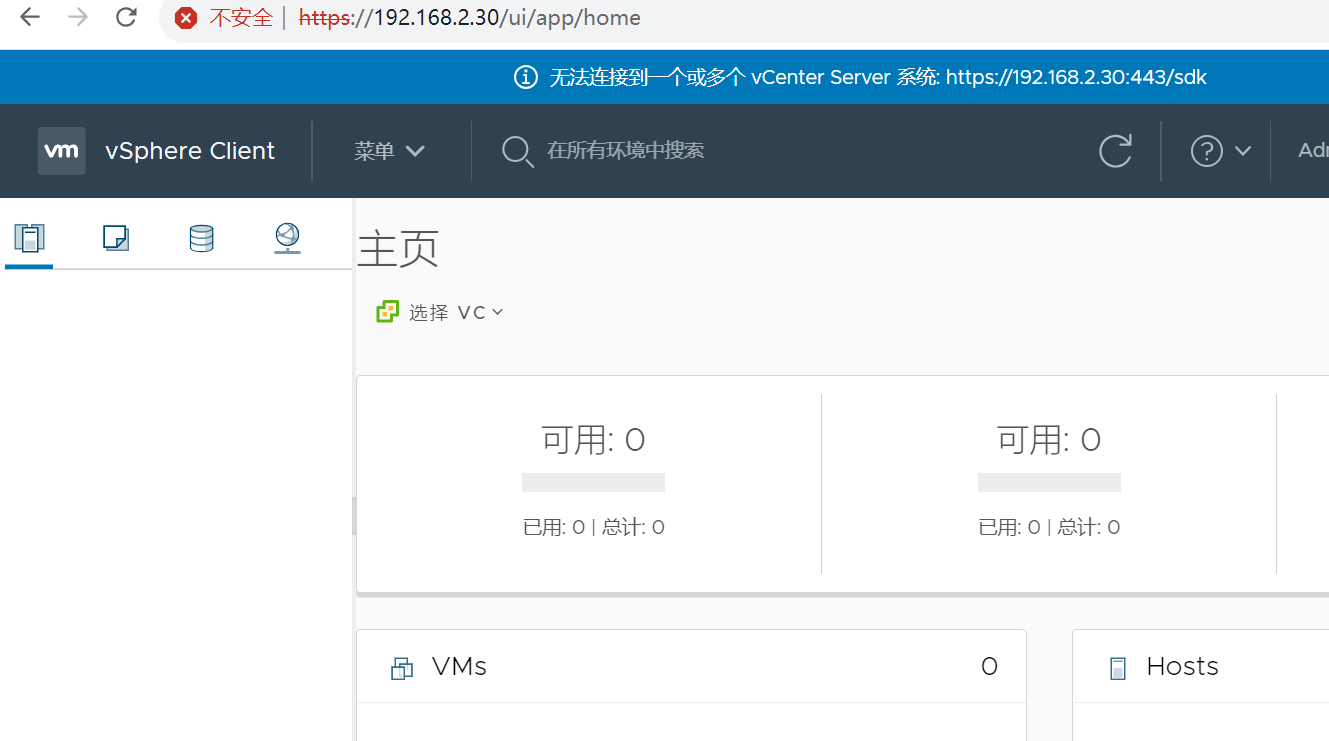The height and width of the screenshot is (741, 1329).
Task: Select the Hosts and Clusters tab icon
Action: [x=29, y=238]
